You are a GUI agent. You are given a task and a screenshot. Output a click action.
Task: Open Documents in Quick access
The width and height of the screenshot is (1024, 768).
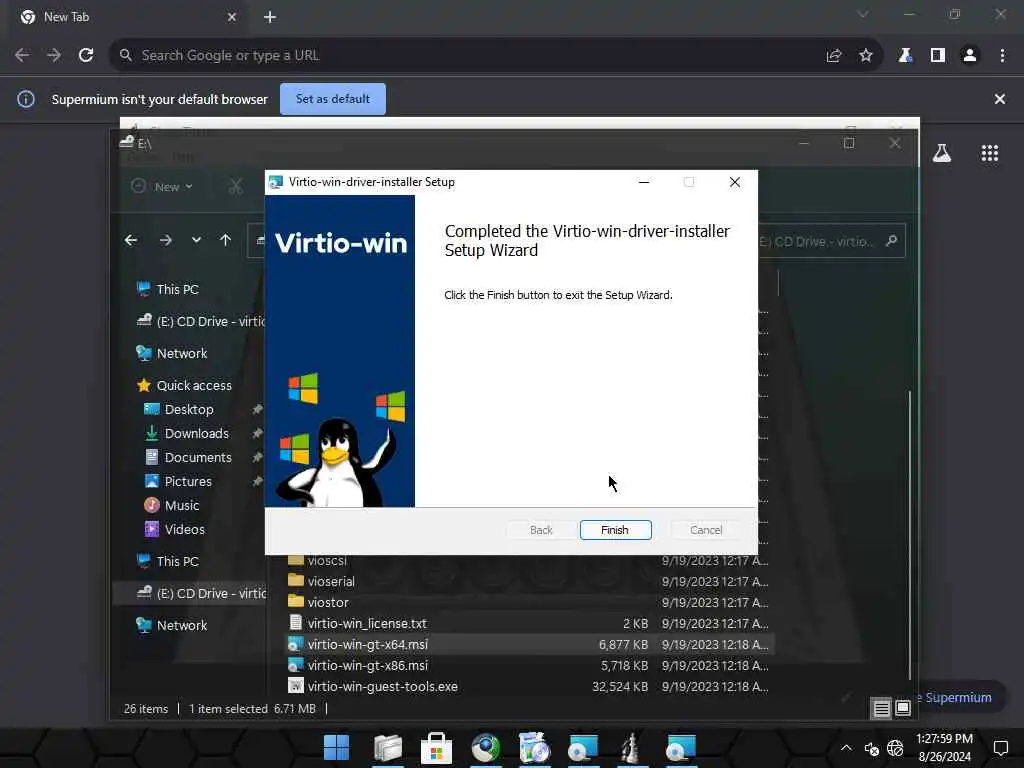point(188,457)
